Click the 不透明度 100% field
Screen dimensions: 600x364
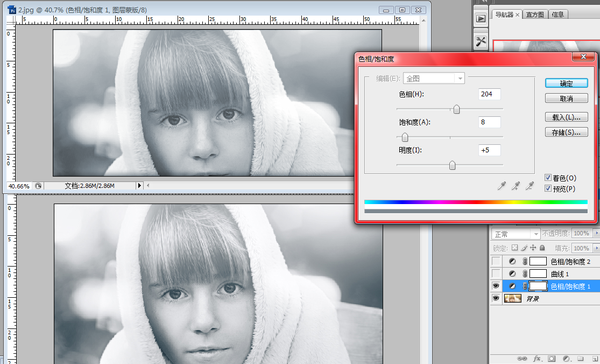pos(581,233)
